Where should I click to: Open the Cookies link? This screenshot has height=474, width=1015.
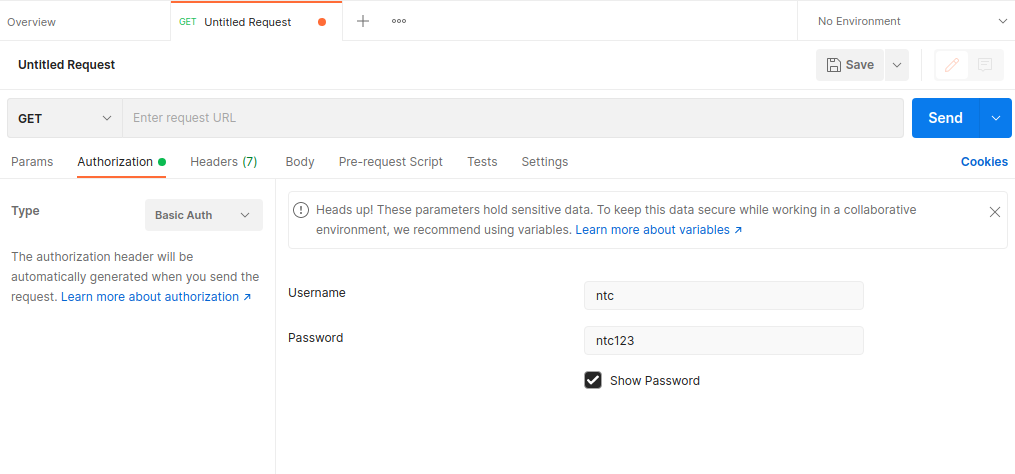984,162
